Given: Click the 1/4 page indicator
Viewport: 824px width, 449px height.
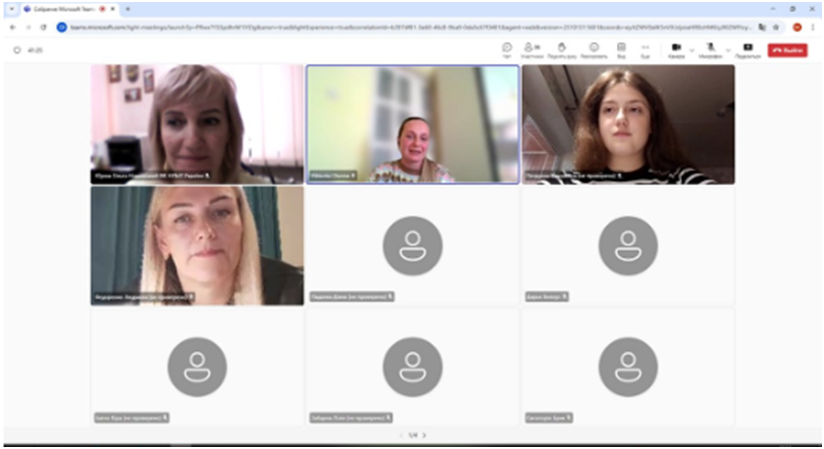Looking at the screenshot, I should tap(413, 435).
